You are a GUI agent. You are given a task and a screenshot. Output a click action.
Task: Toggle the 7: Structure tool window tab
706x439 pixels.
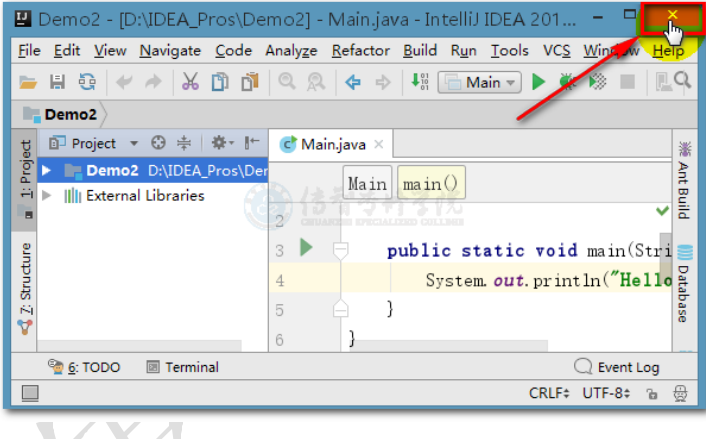pyautogui.click(x=25, y=288)
